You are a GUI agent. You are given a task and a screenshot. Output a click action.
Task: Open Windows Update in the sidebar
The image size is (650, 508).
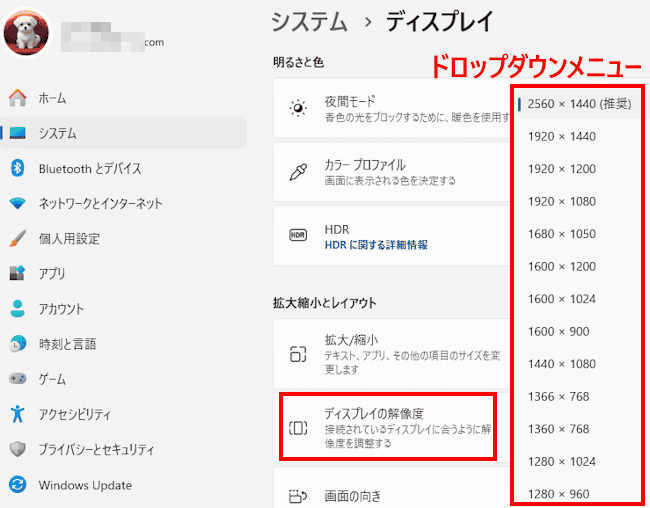85,485
